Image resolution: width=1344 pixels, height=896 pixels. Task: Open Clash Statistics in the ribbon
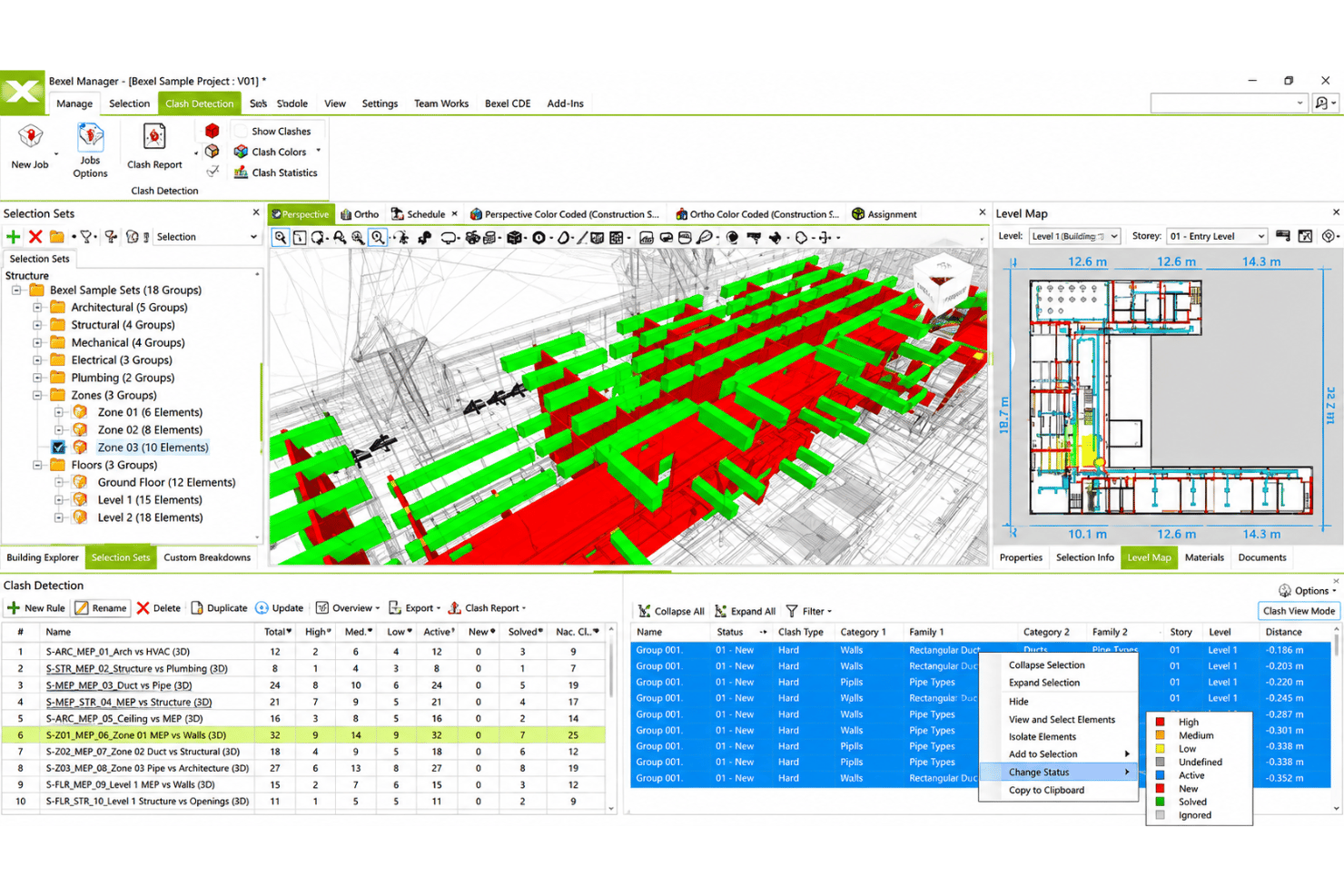pyautogui.click(x=276, y=172)
